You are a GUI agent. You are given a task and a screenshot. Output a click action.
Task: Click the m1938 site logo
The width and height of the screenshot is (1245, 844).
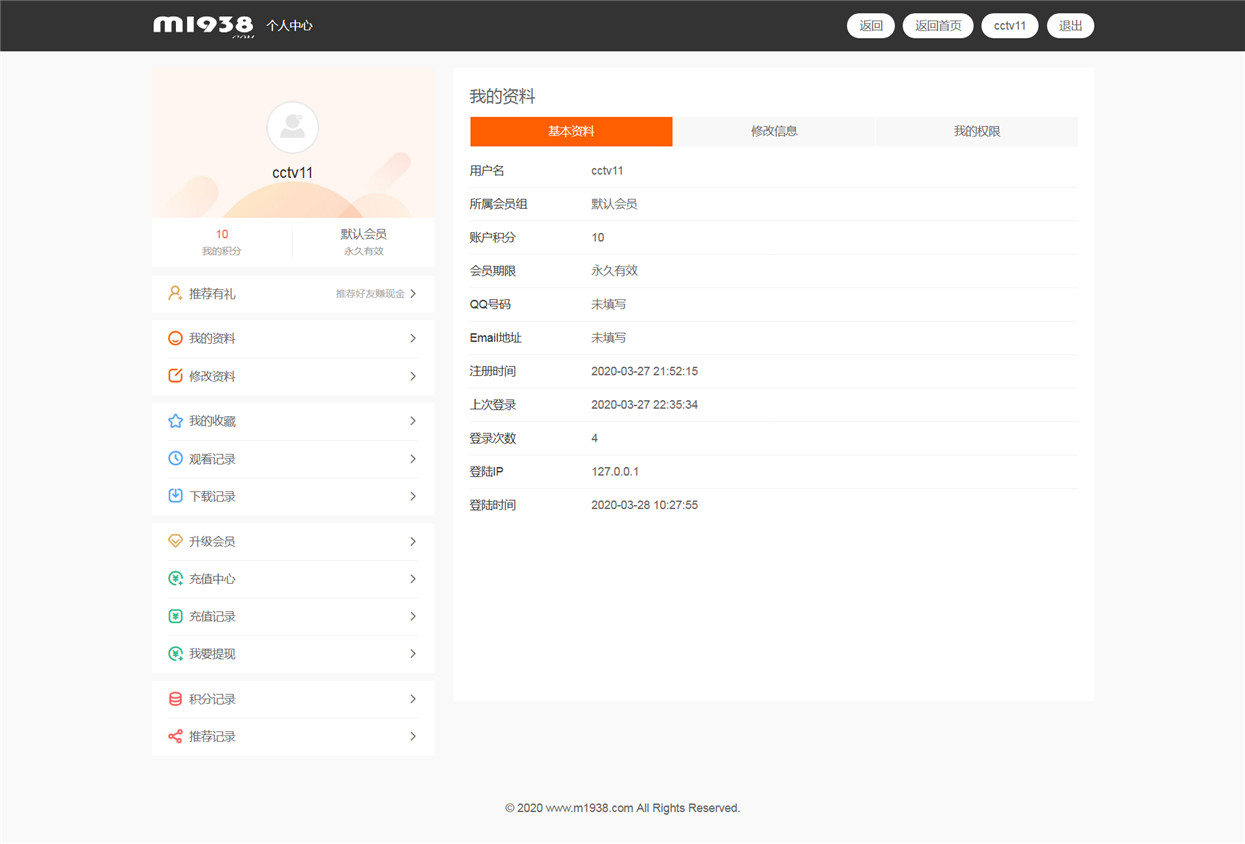click(203, 26)
